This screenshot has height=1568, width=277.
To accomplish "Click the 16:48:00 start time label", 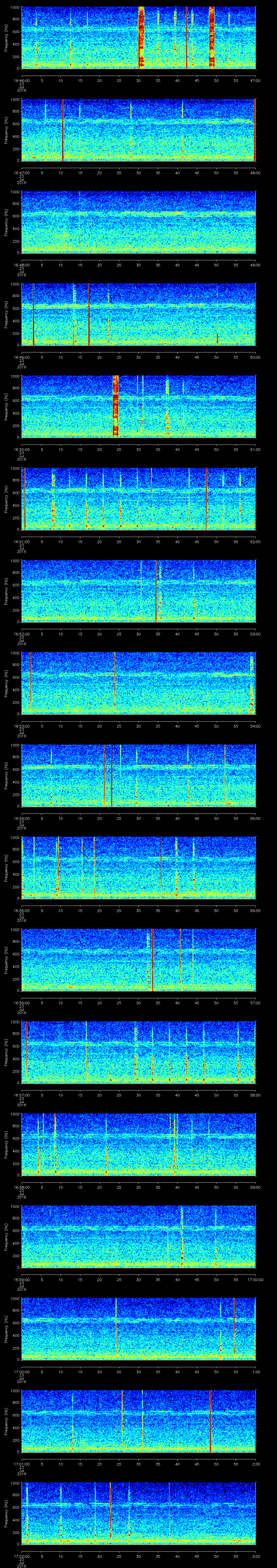I will 22,265.
